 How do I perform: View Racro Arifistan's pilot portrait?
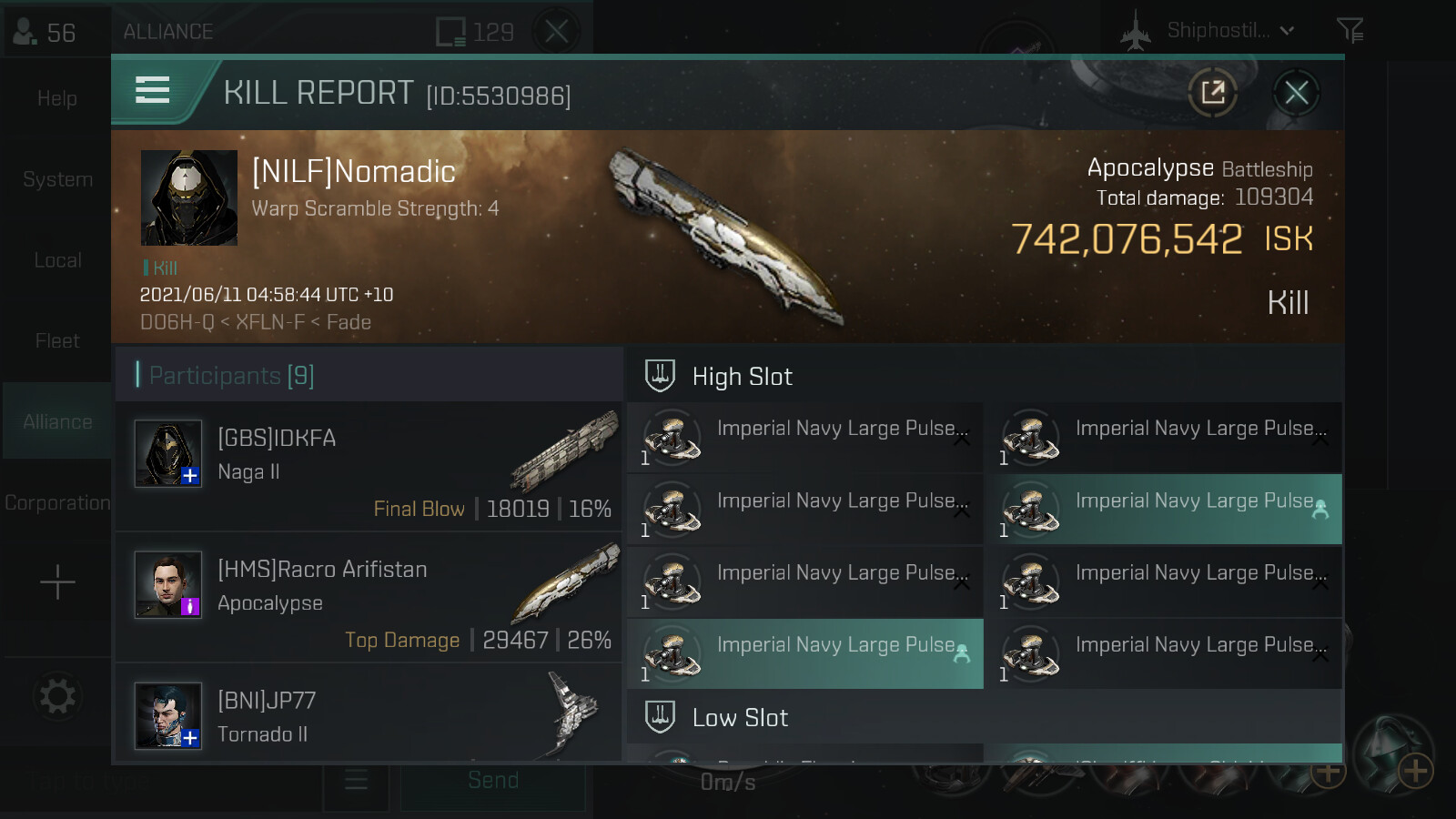(x=168, y=584)
